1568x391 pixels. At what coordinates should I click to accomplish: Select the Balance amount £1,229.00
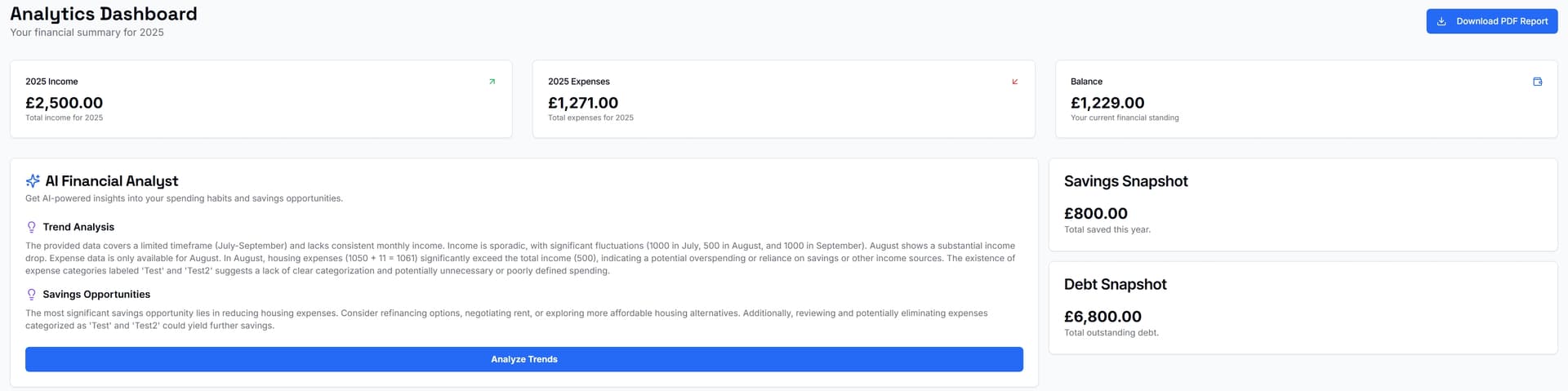pyautogui.click(x=1107, y=103)
